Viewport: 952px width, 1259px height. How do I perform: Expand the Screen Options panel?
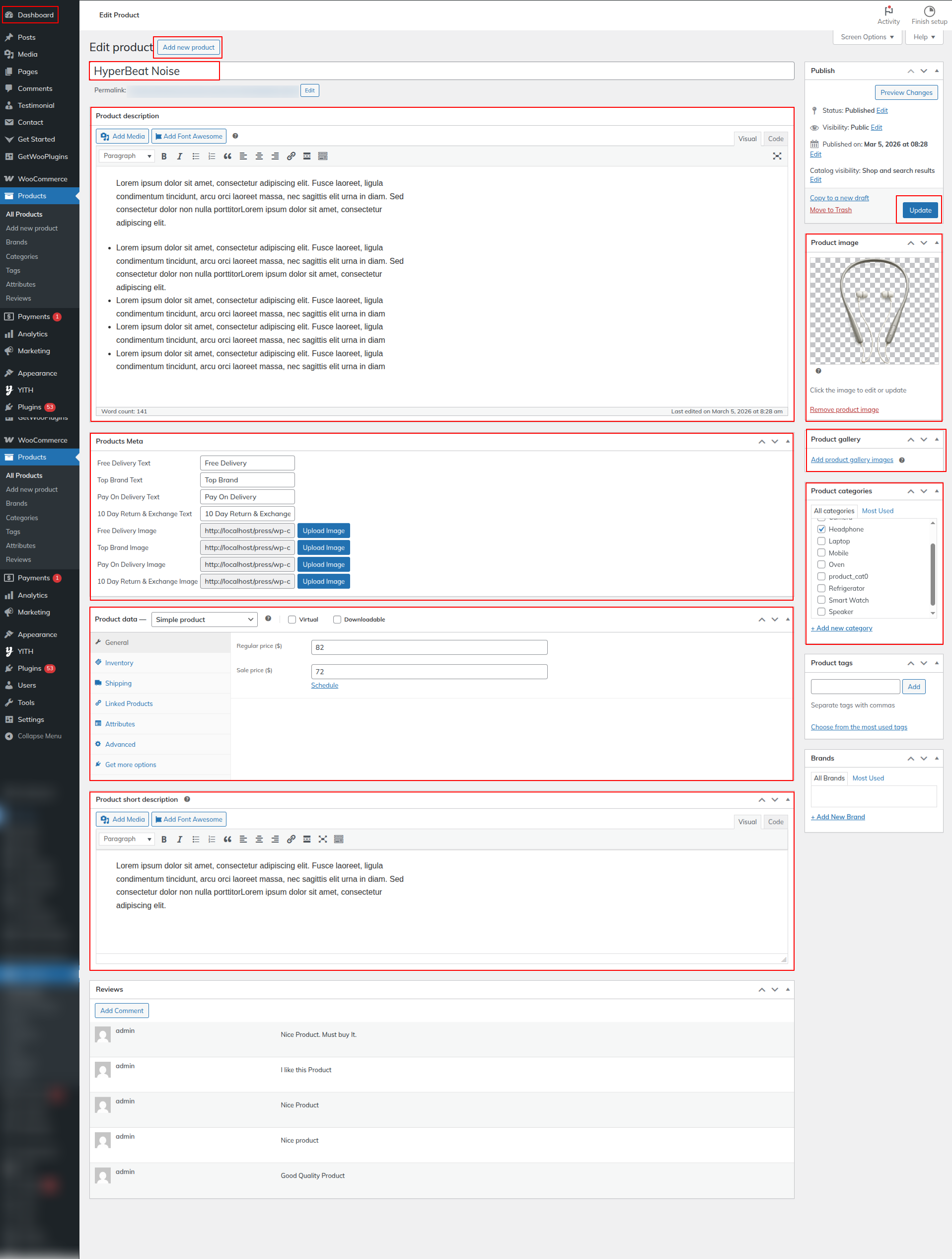867,37
